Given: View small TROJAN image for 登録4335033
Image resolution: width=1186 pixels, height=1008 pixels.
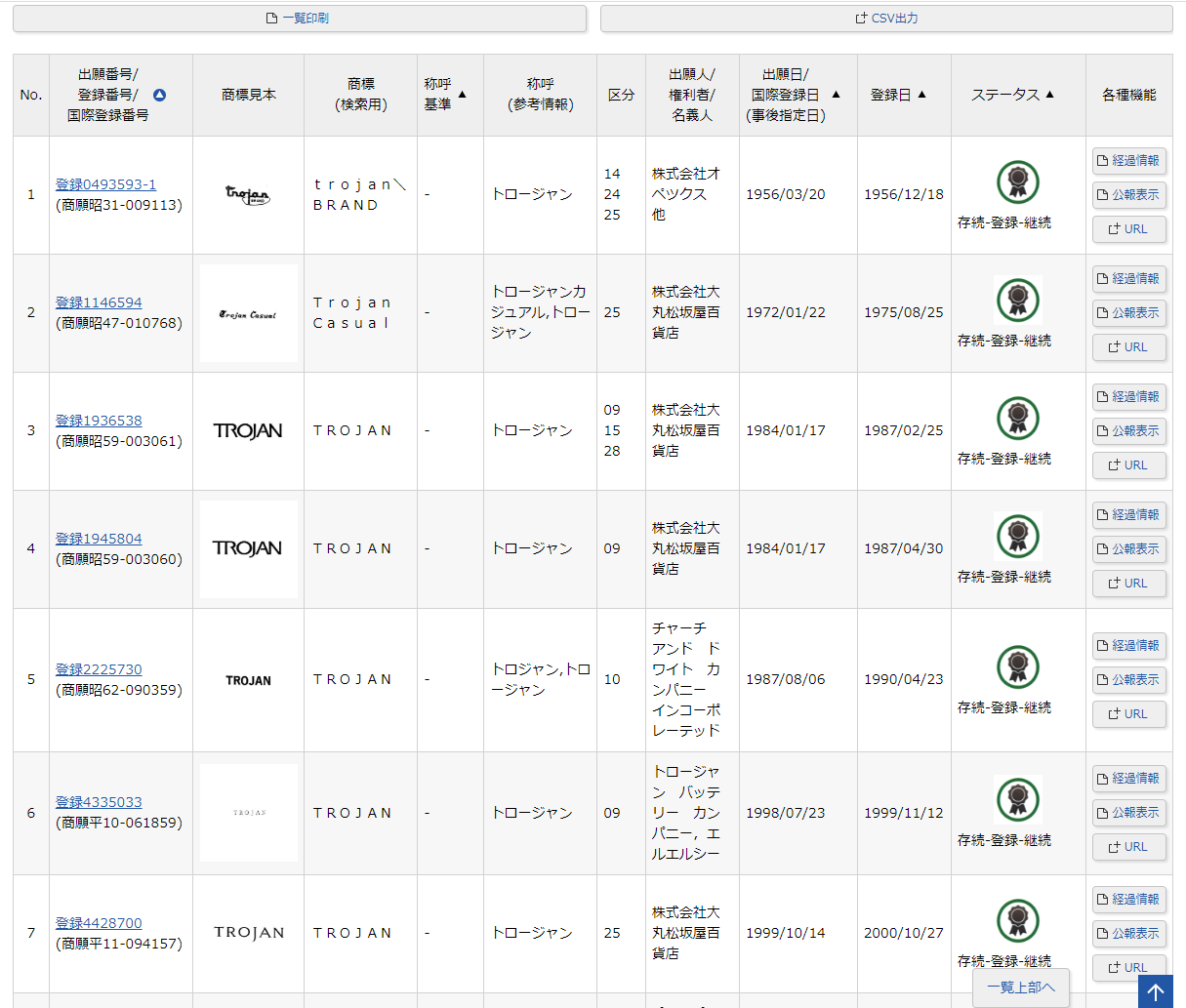Looking at the screenshot, I should pos(249,813).
